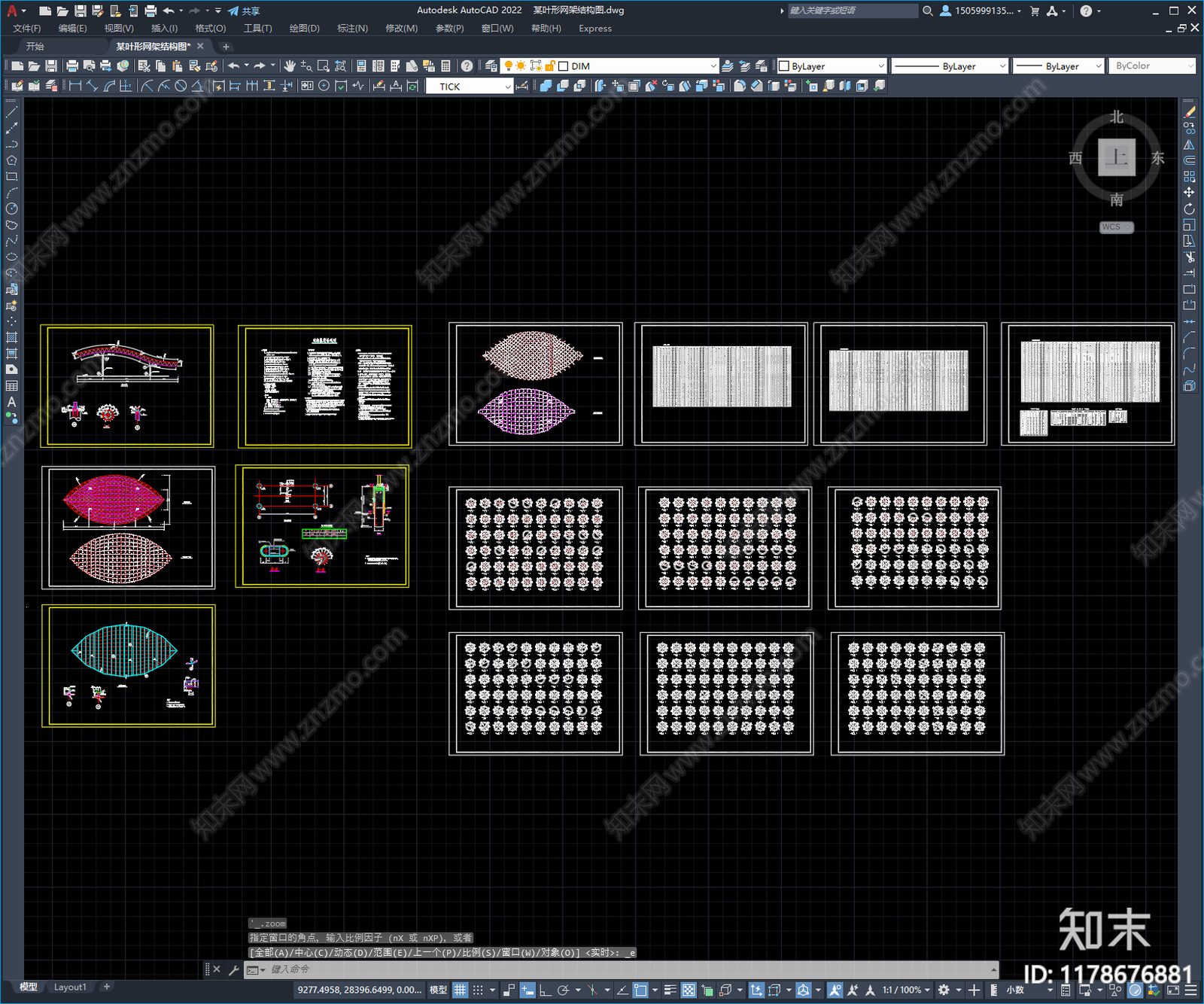
Task: Choose the Hatch tool in the left toolbar
Action: click(11, 337)
